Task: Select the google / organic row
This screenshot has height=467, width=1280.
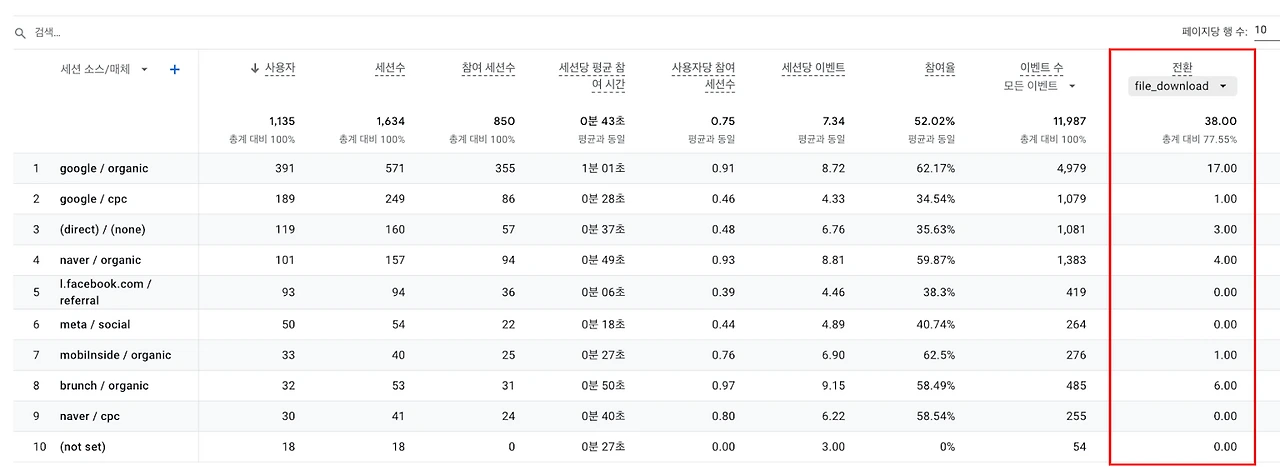Action: pyautogui.click(x=104, y=168)
